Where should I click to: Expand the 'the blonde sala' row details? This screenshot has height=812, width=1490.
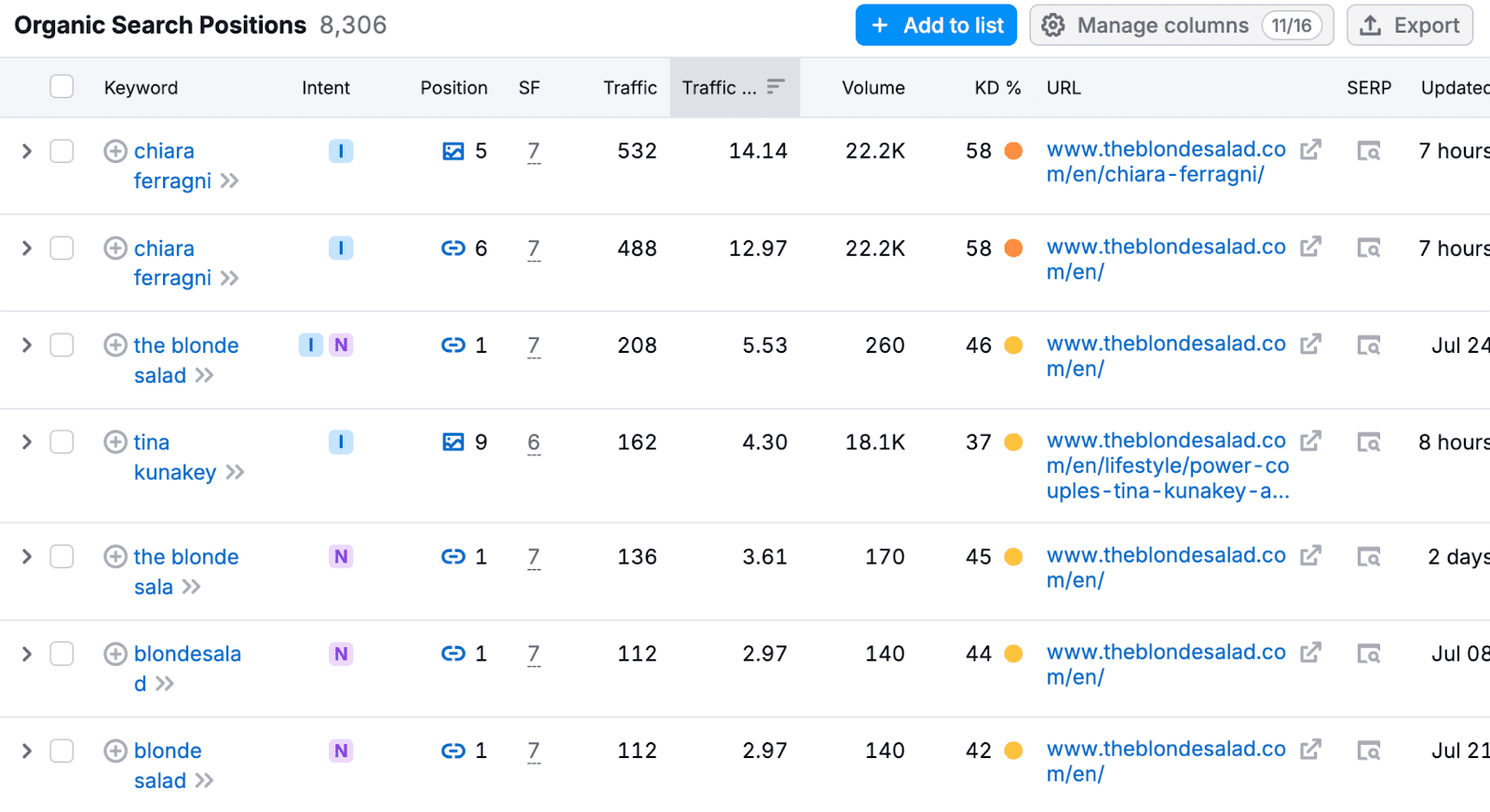[x=27, y=556]
